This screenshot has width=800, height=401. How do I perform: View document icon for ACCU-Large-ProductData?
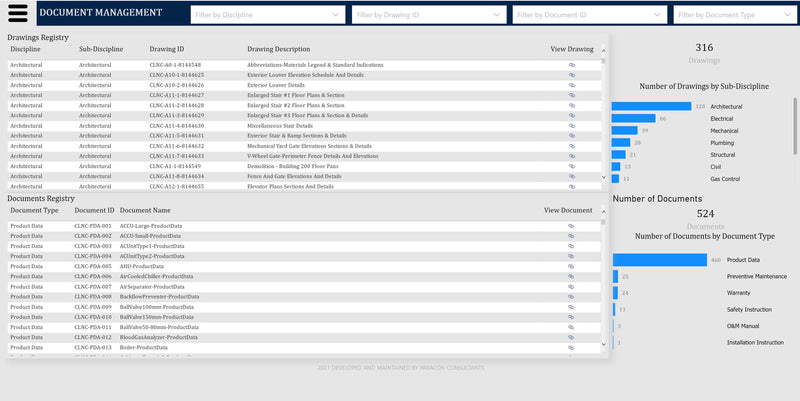tap(572, 227)
